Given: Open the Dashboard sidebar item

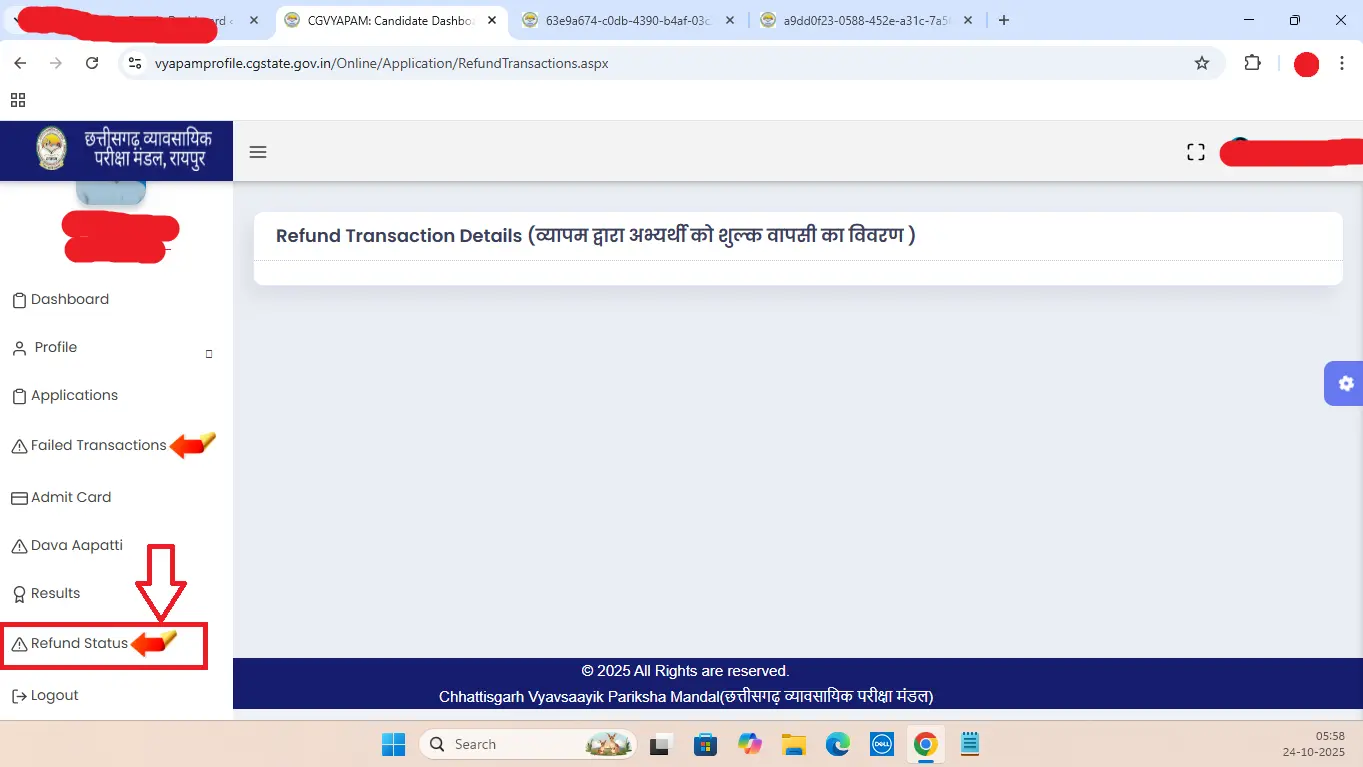Looking at the screenshot, I should 70,299.
